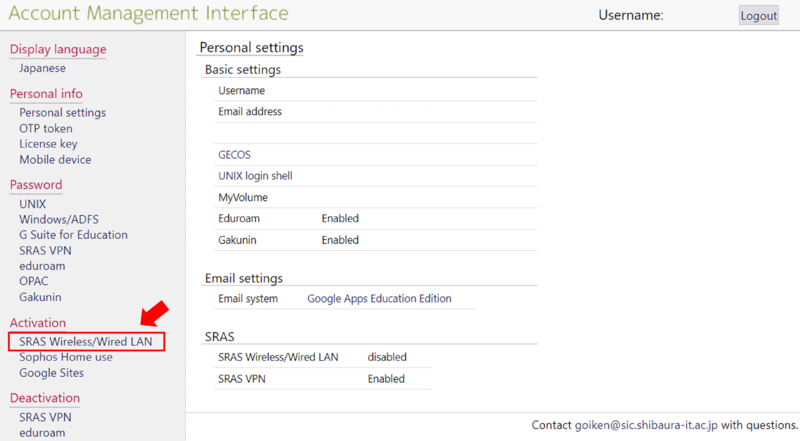Click the Email settings heading
This screenshot has height=441, width=800.
coord(243,278)
